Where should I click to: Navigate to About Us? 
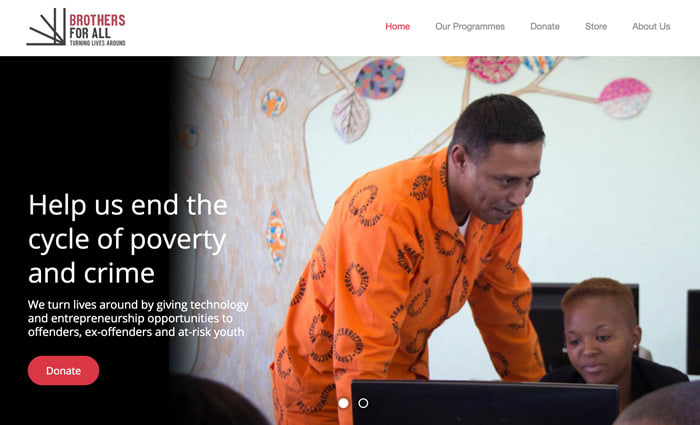point(651,26)
